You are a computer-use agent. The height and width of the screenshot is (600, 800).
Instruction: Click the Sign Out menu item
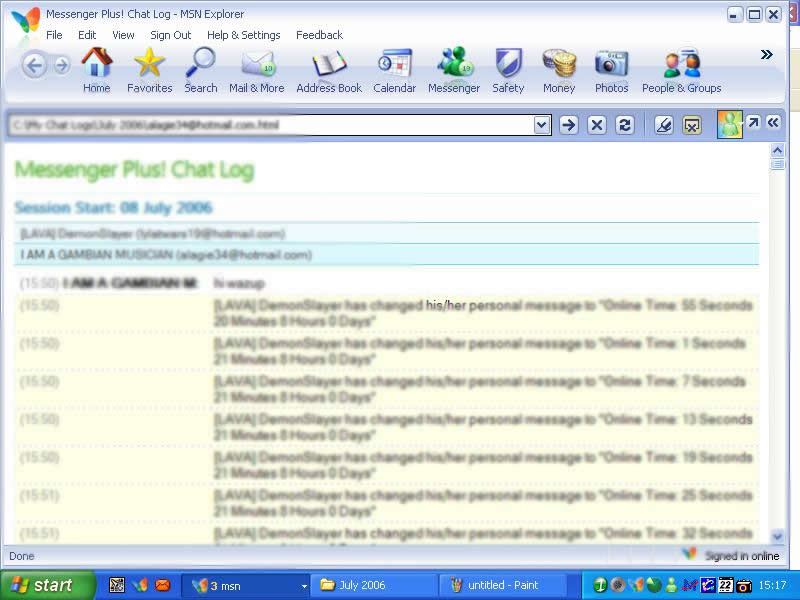pos(170,35)
